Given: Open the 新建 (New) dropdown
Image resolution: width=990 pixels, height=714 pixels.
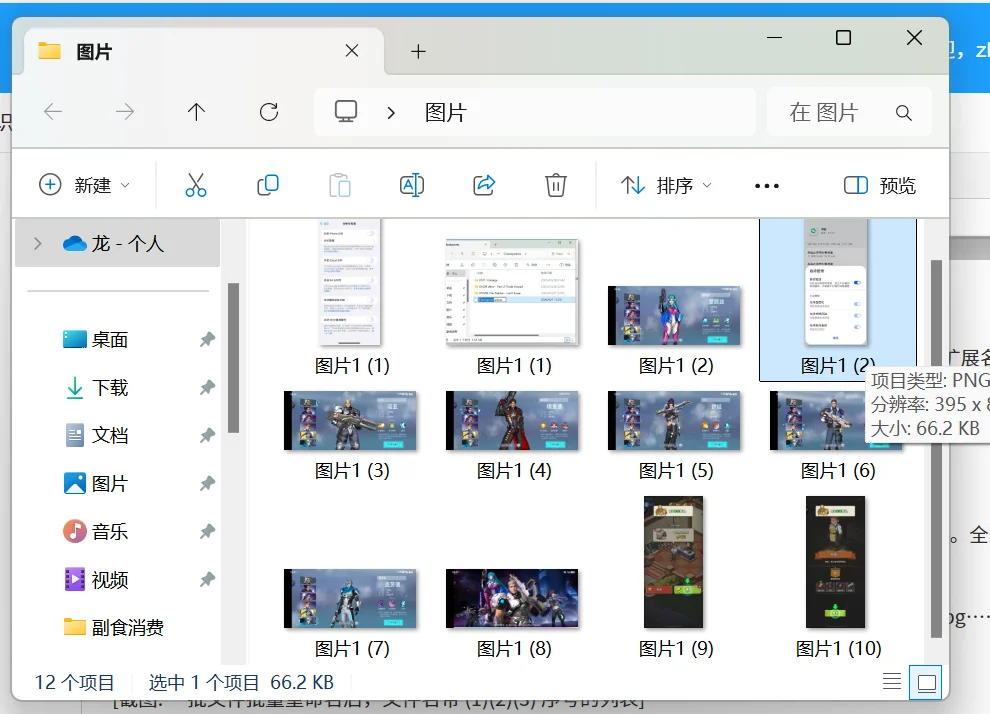Looking at the screenshot, I should tap(85, 185).
